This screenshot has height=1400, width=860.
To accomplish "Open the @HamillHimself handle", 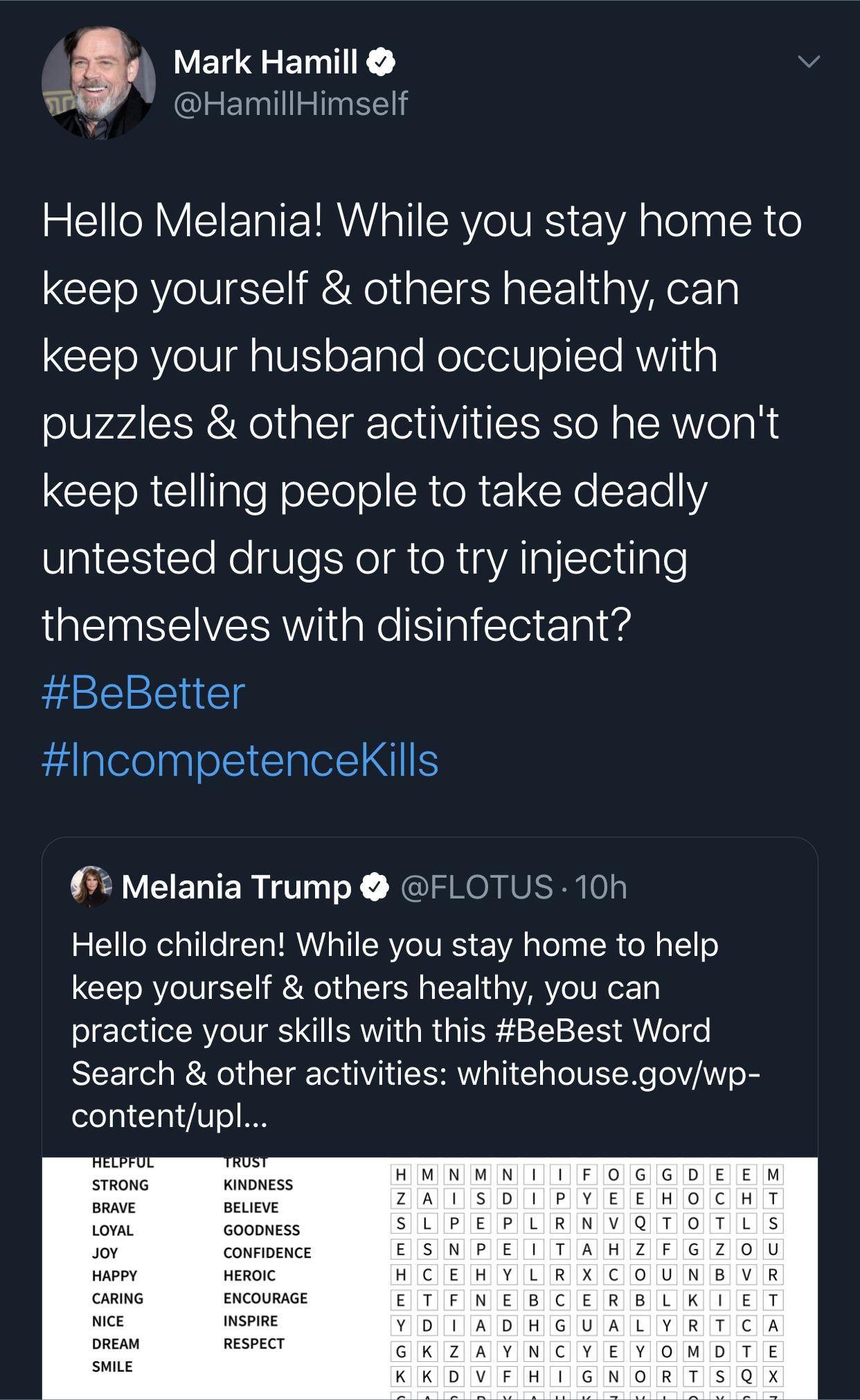I will [291, 104].
